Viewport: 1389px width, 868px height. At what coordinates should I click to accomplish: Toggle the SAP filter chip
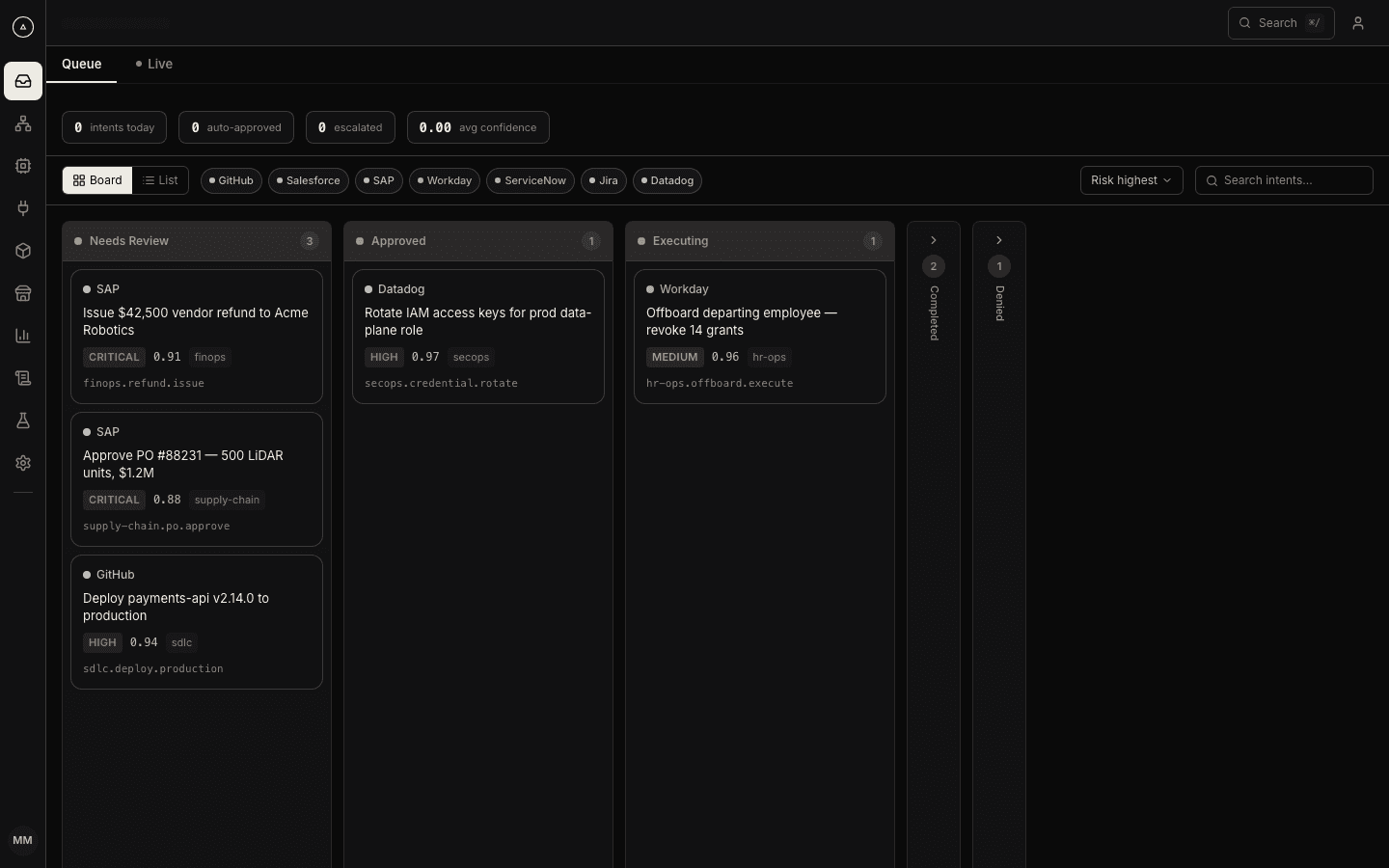(x=379, y=180)
